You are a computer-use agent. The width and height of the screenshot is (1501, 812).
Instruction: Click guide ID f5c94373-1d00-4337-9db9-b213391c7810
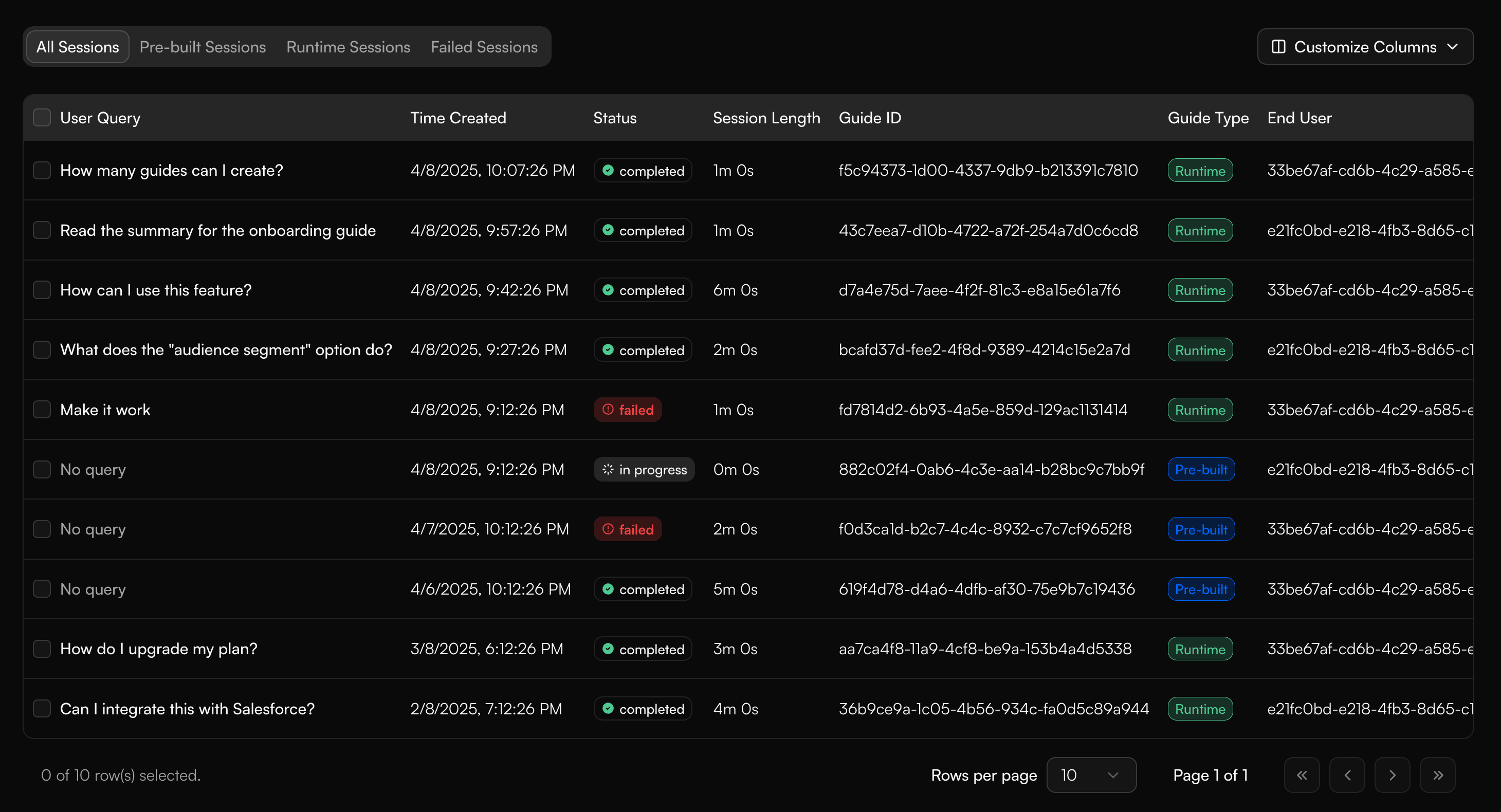988,171
